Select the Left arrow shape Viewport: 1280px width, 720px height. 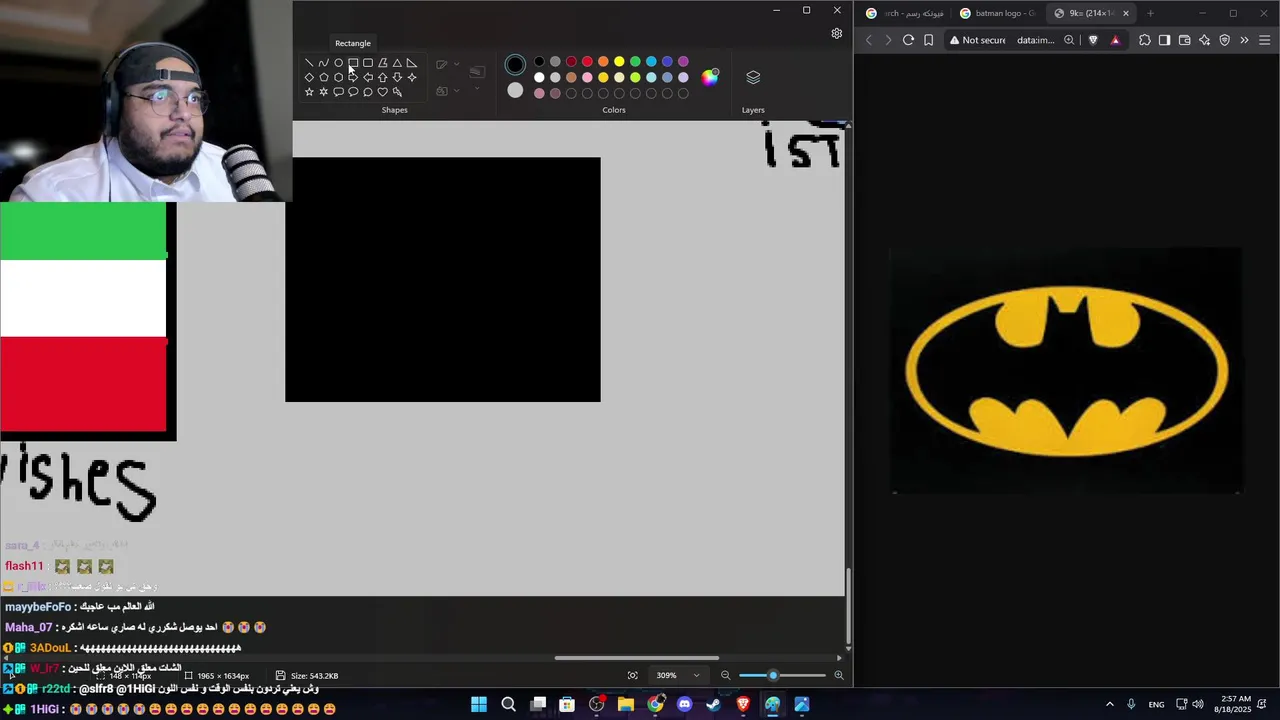point(368,77)
